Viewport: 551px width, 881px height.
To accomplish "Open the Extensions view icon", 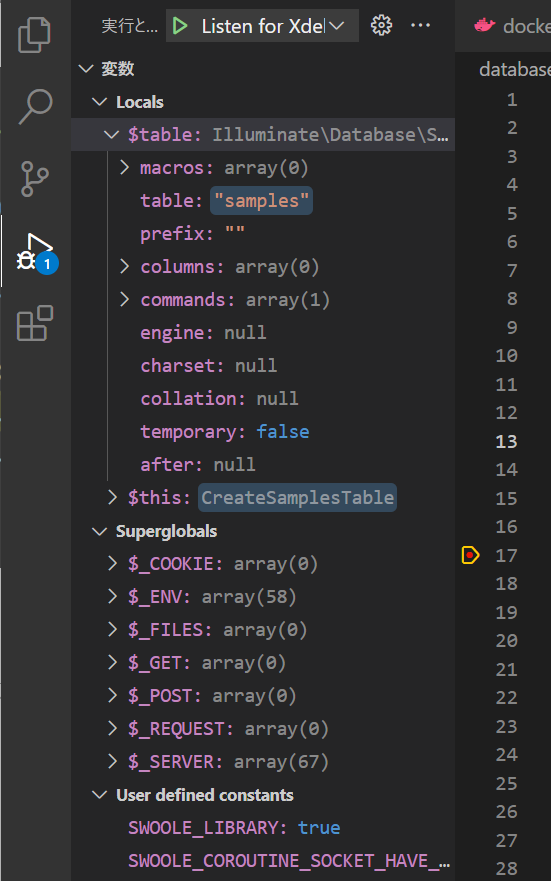I will pos(35,323).
